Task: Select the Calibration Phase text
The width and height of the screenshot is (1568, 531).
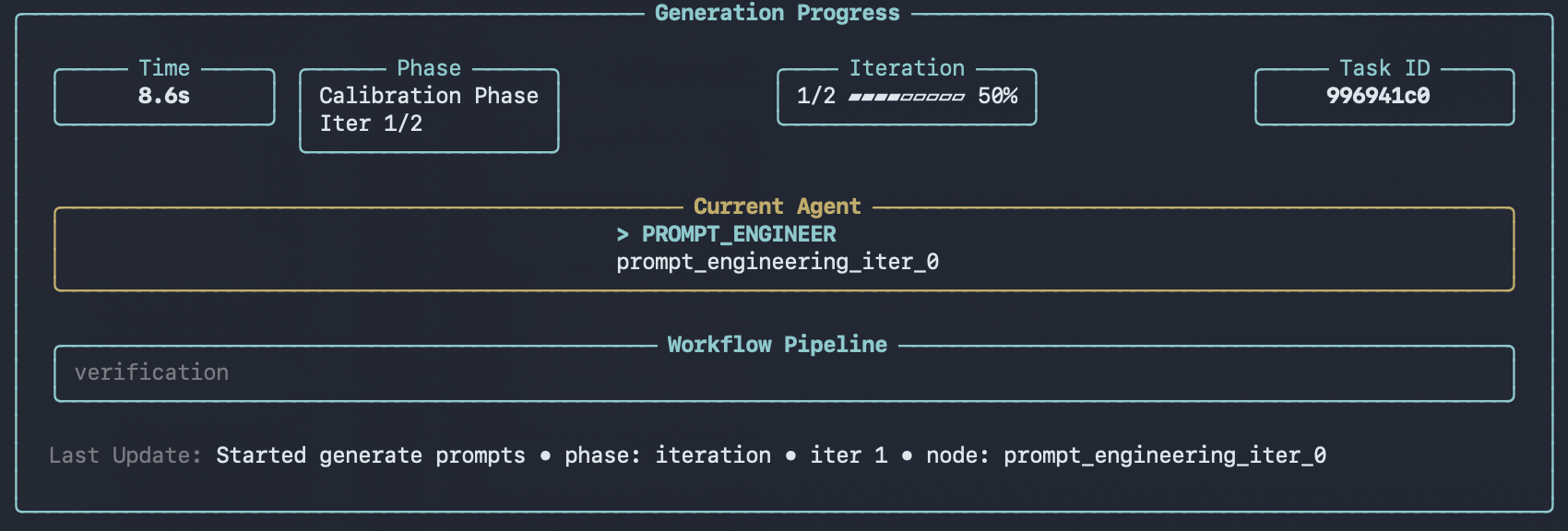Action: (429, 96)
